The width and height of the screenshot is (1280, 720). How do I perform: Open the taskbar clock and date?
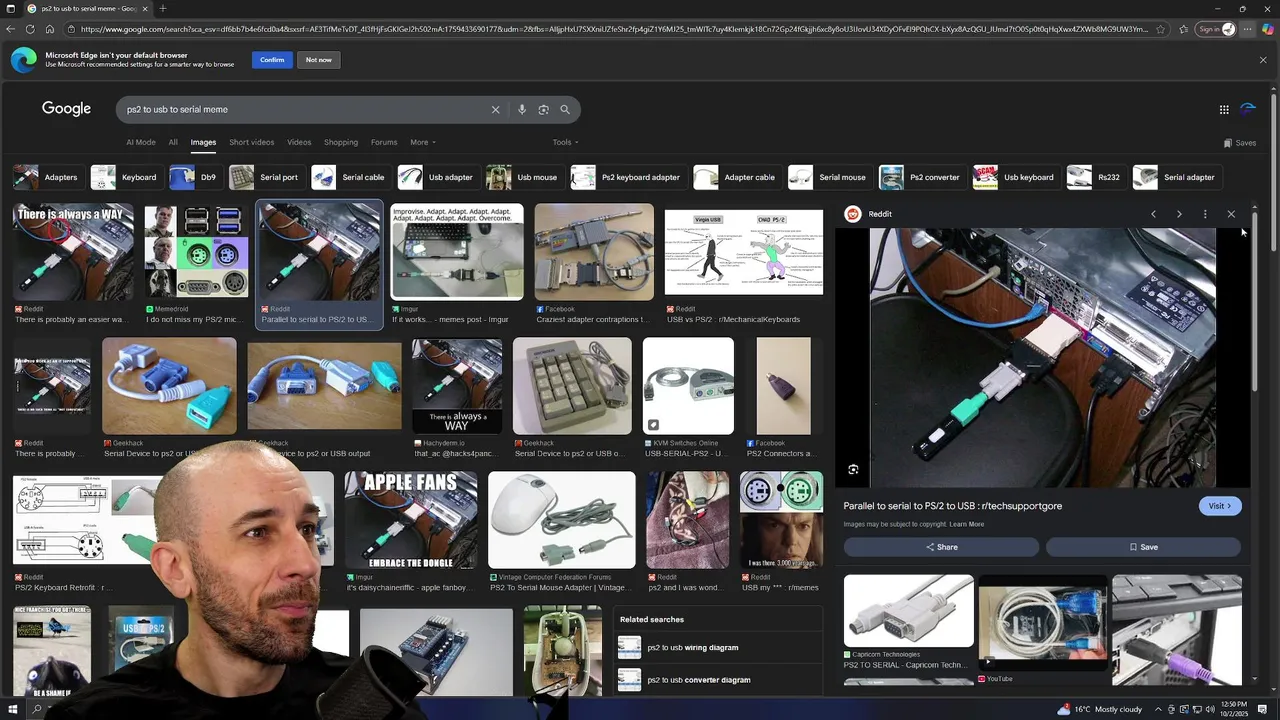[x=1233, y=709]
